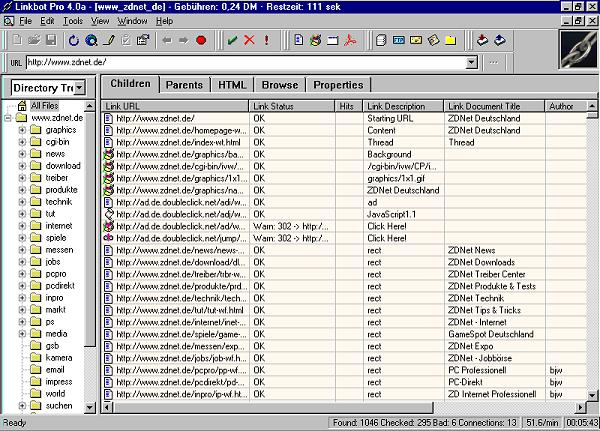This screenshot has height=431, width=600.
Task: Click the globe with magnifier scan icon
Action: coord(91,40)
